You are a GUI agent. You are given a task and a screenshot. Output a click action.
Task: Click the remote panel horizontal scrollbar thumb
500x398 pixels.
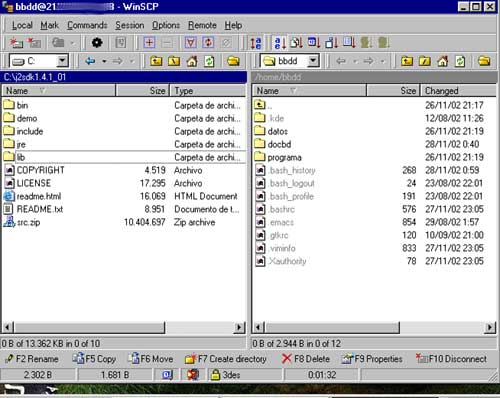coord(332,327)
